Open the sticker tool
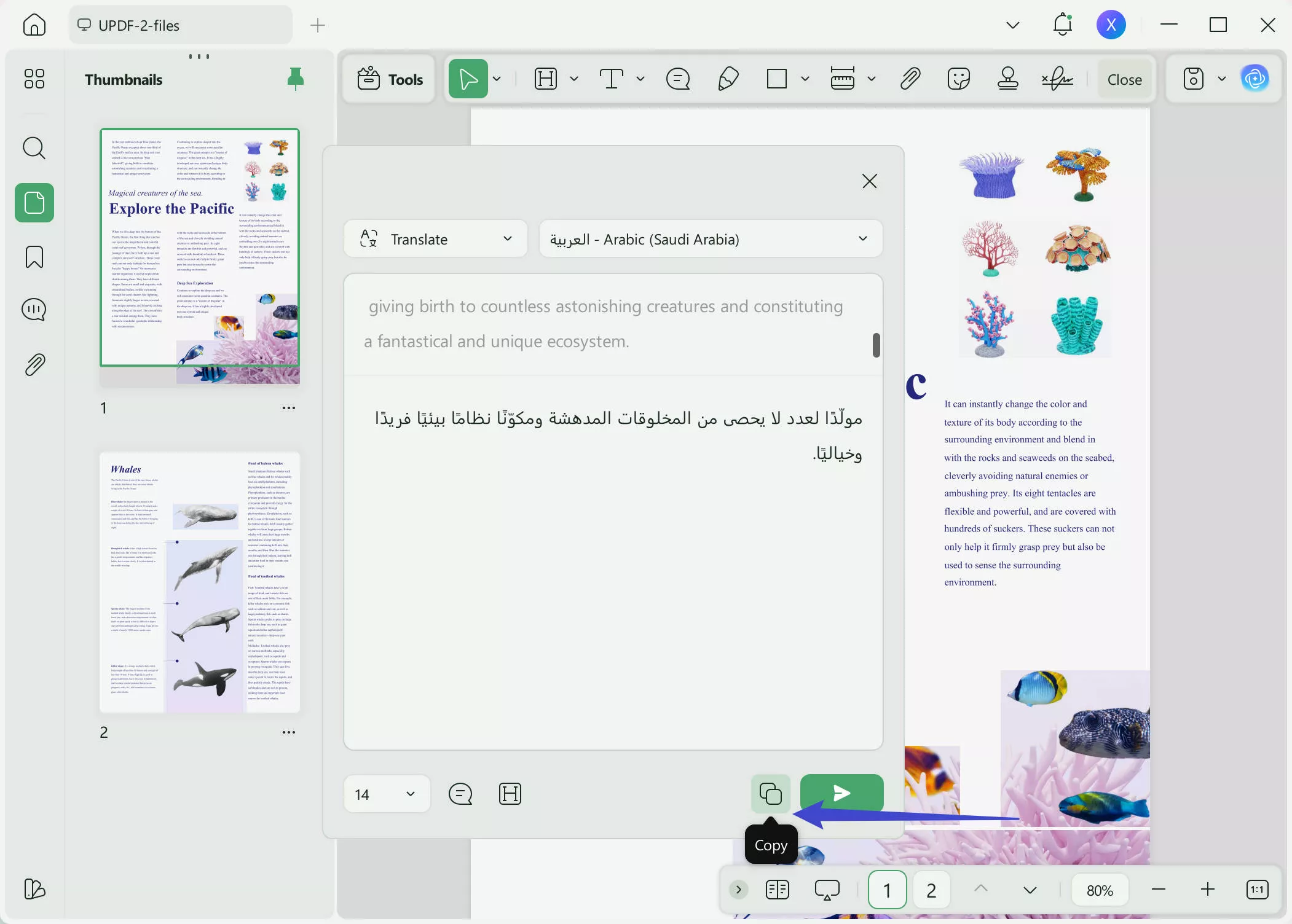The width and height of the screenshot is (1292, 924). point(958,79)
